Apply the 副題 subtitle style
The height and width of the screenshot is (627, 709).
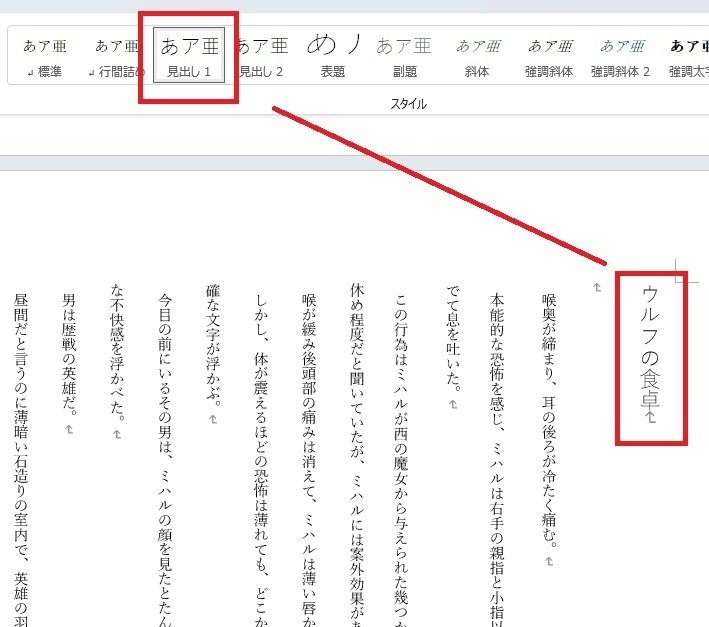(x=404, y=57)
